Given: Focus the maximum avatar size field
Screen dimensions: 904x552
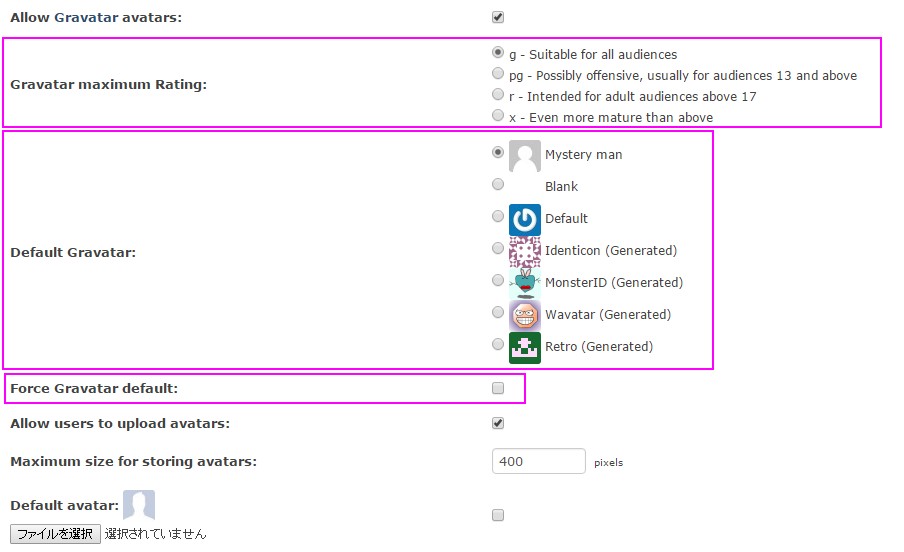Looking at the screenshot, I should point(538,461).
